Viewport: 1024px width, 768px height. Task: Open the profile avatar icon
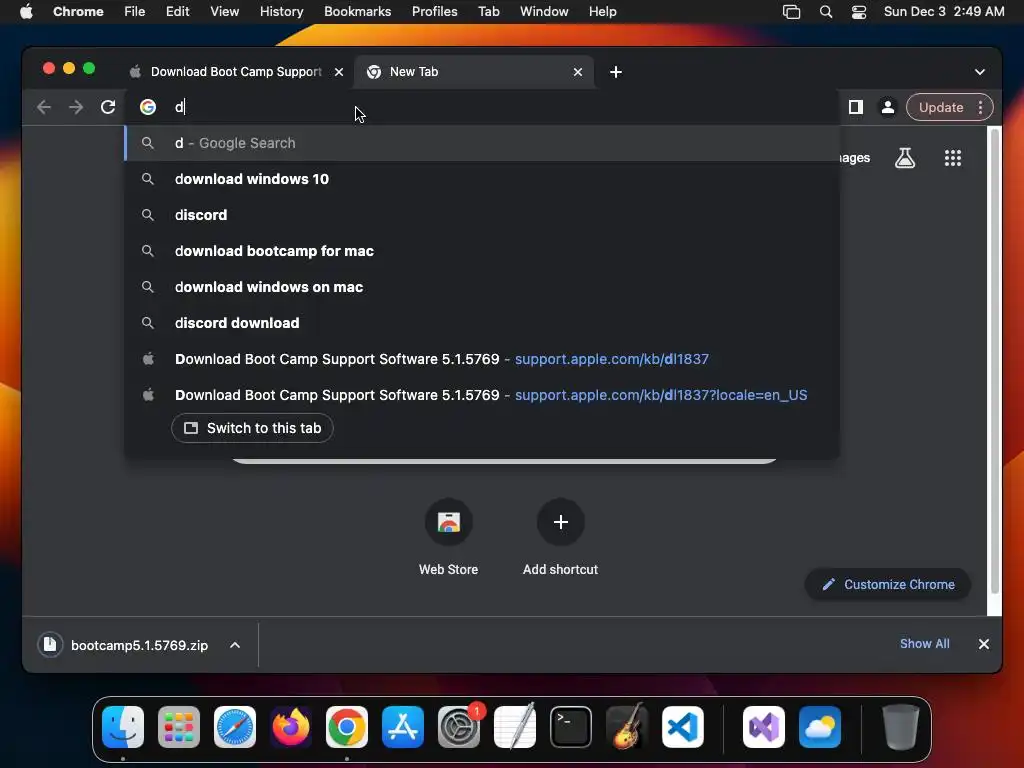click(888, 107)
